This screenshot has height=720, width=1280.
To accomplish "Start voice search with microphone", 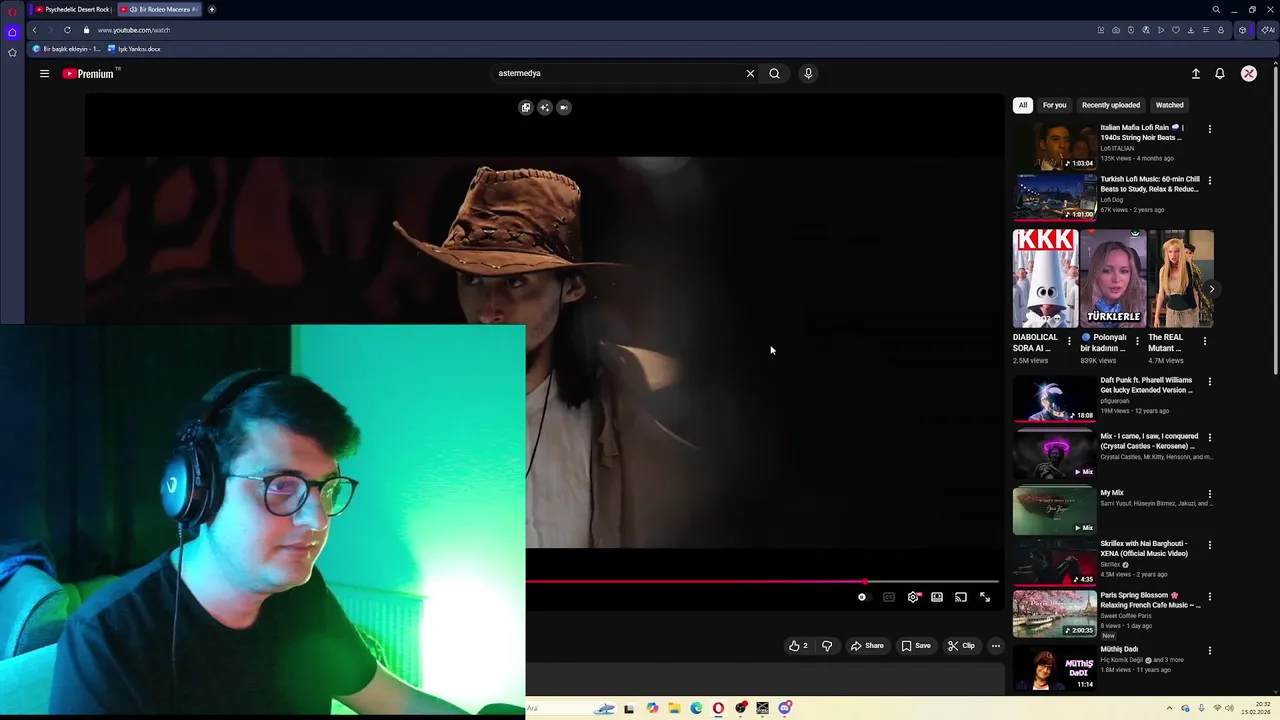I will pyautogui.click(x=808, y=73).
